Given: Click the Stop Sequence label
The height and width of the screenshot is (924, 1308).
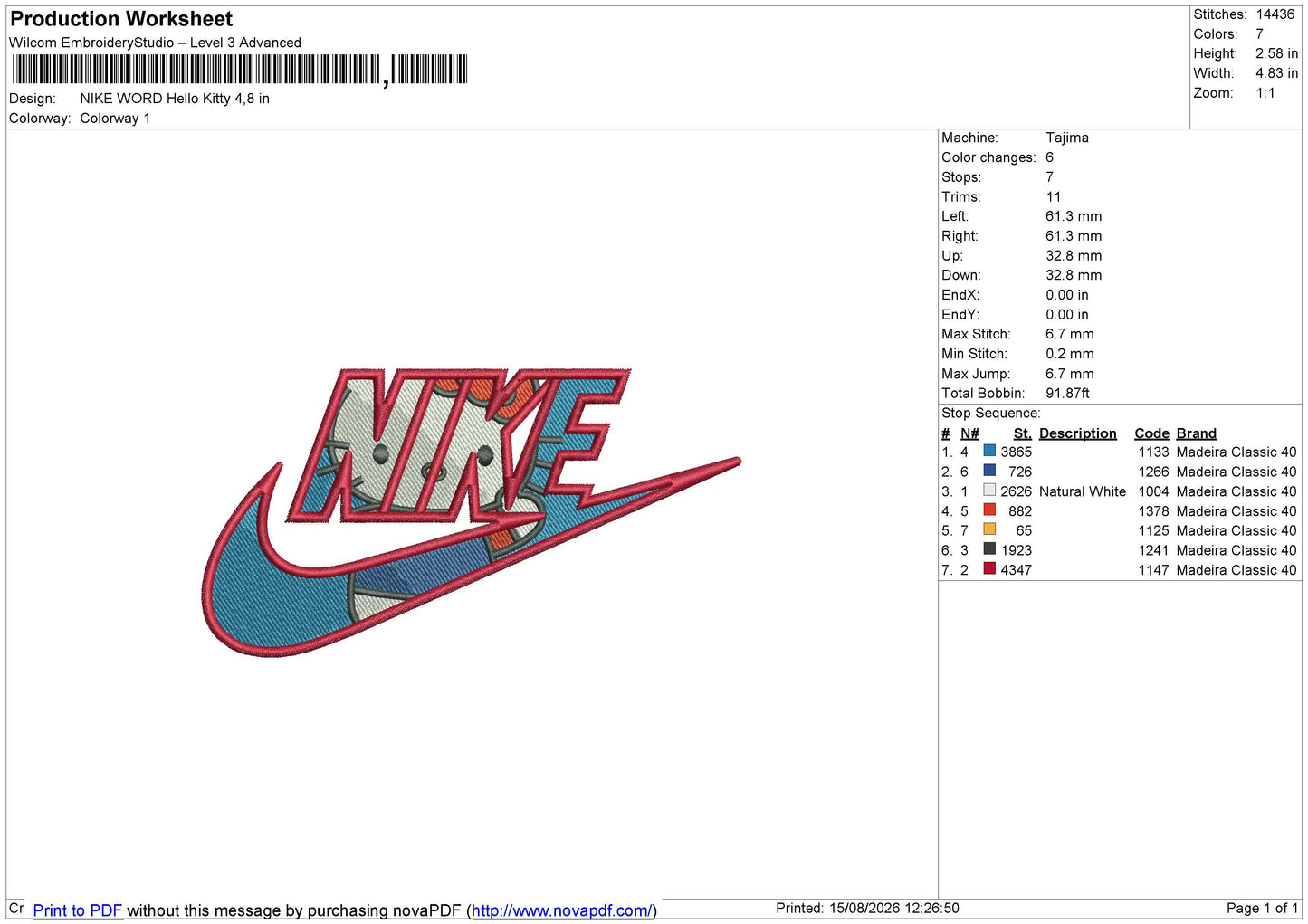Looking at the screenshot, I should [x=990, y=413].
